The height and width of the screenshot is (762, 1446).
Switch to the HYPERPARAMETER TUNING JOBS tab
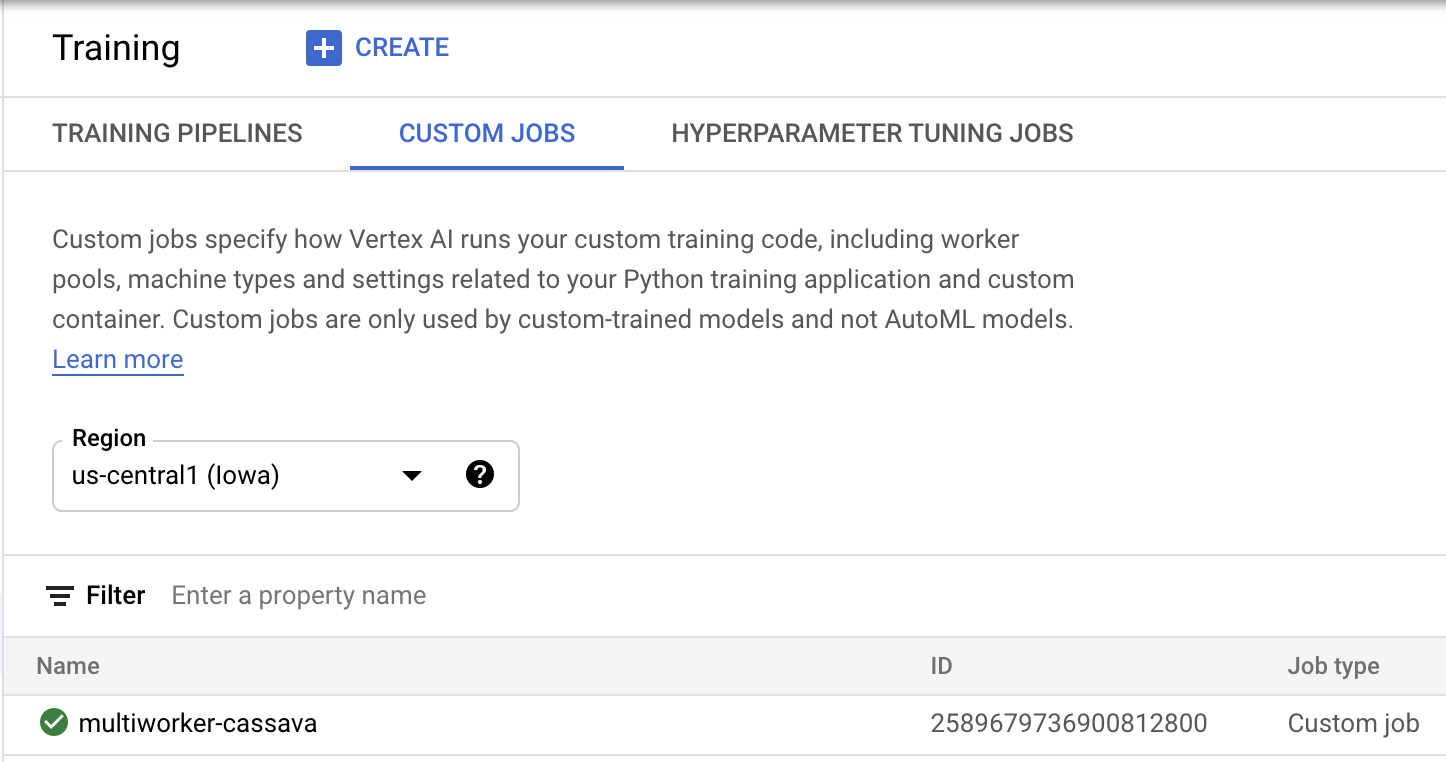click(x=872, y=133)
